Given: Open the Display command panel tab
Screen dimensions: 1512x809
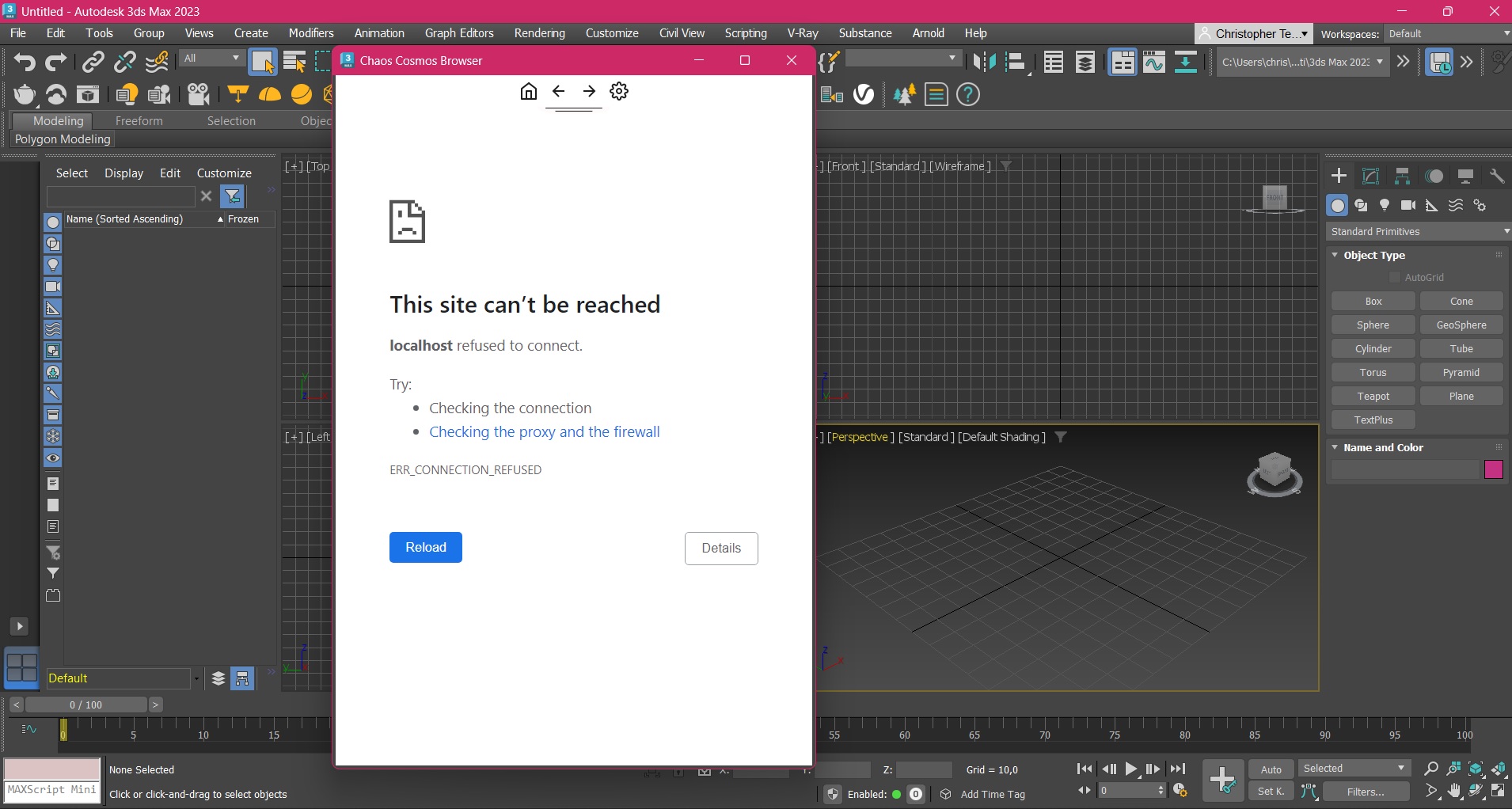Looking at the screenshot, I should click(x=1466, y=176).
